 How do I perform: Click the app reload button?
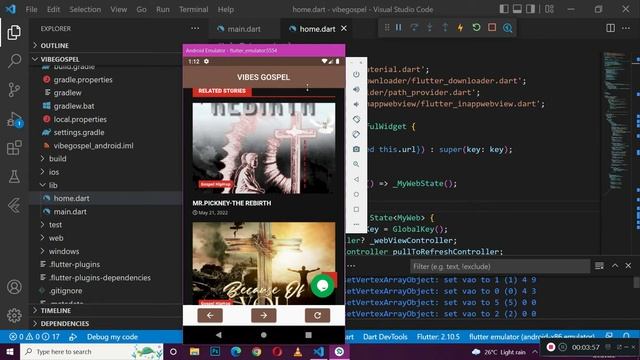pyautogui.click(x=317, y=316)
